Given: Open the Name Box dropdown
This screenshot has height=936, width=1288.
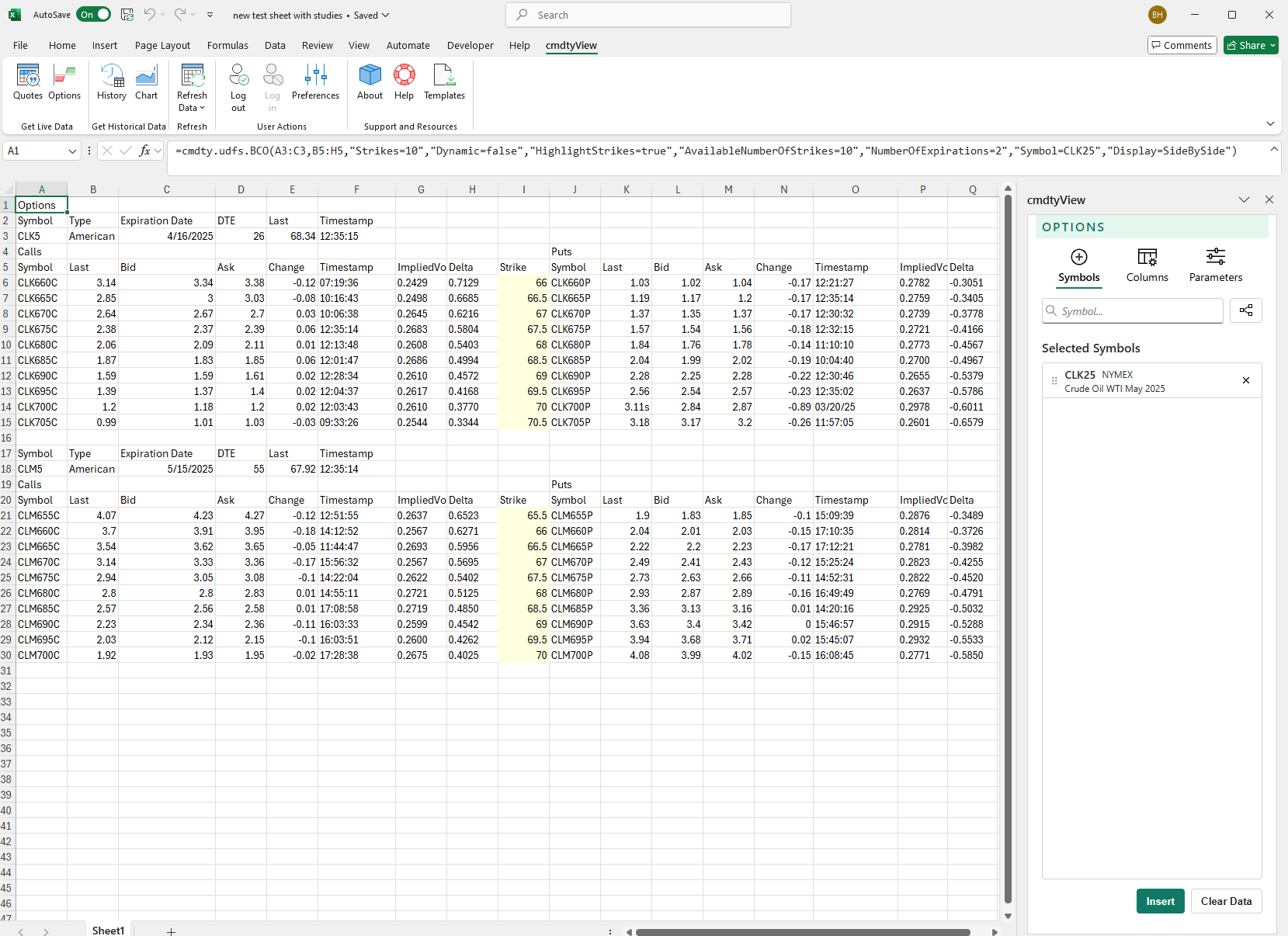Looking at the screenshot, I should click(x=71, y=151).
